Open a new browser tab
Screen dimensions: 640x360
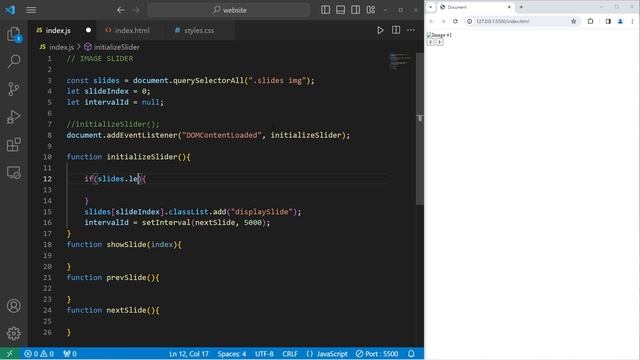(521, 7)
